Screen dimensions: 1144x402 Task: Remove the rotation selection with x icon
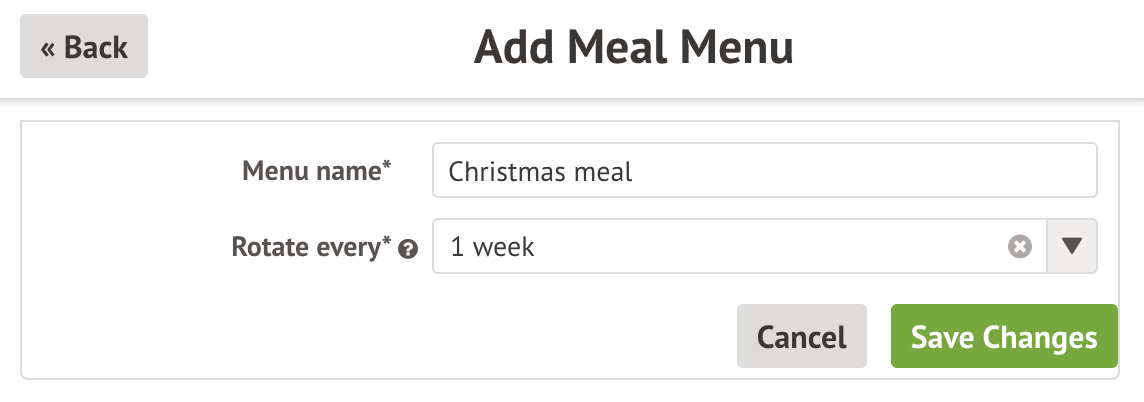pos(1019,247)
